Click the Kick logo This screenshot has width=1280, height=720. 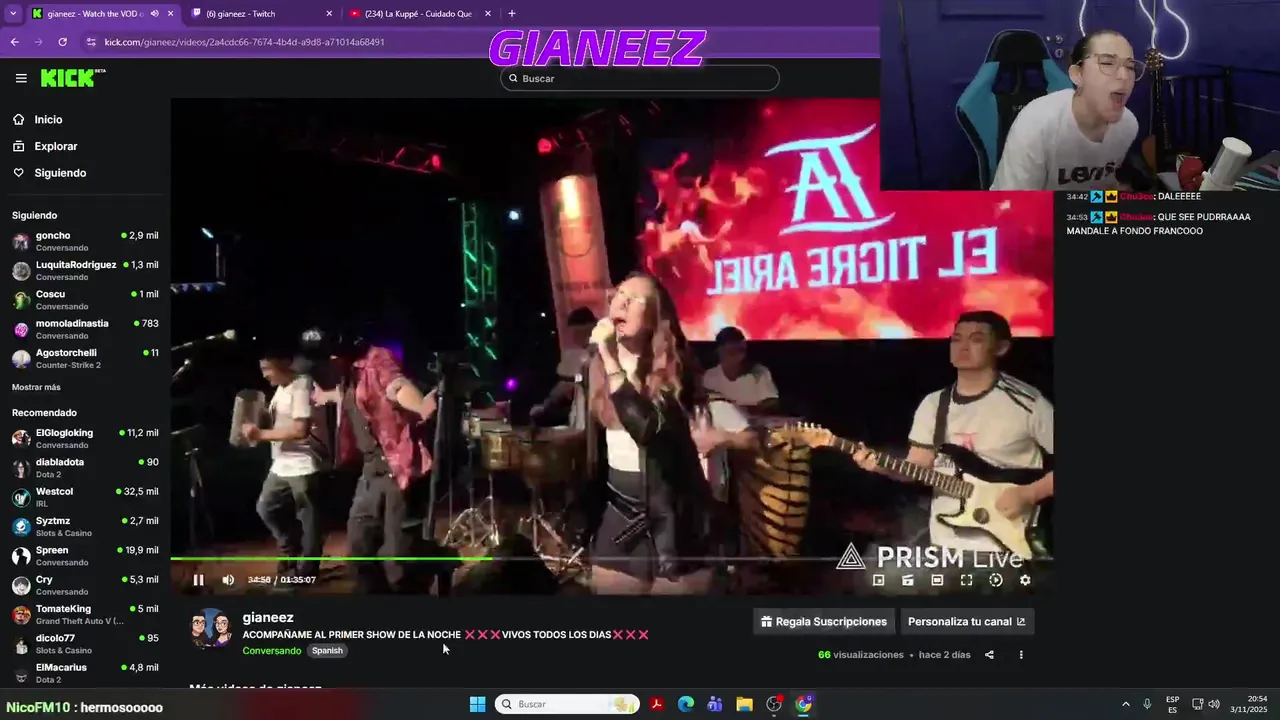(73, 78)
